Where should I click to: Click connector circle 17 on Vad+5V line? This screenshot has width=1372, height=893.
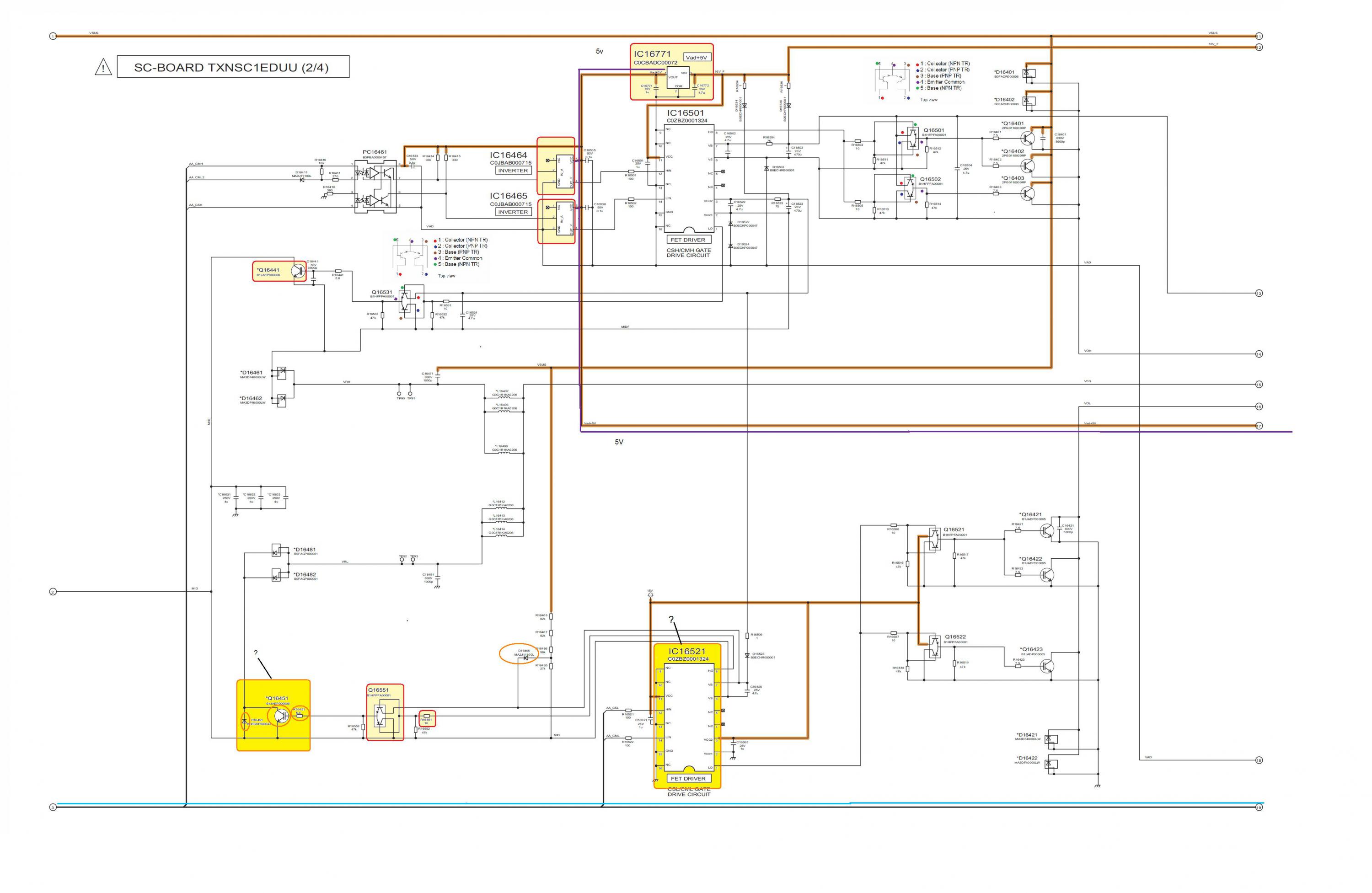1259,426
